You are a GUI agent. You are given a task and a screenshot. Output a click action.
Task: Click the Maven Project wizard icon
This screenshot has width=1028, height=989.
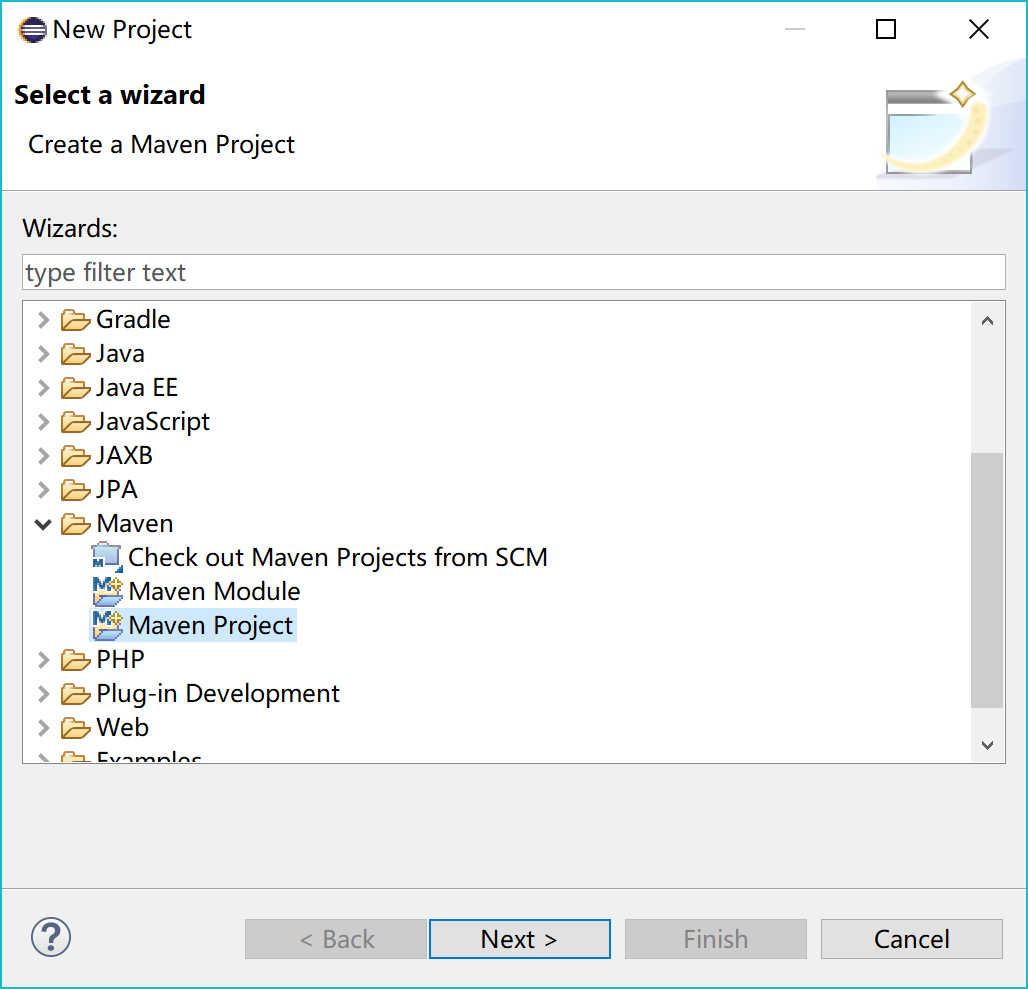click(x=107, y=625)
